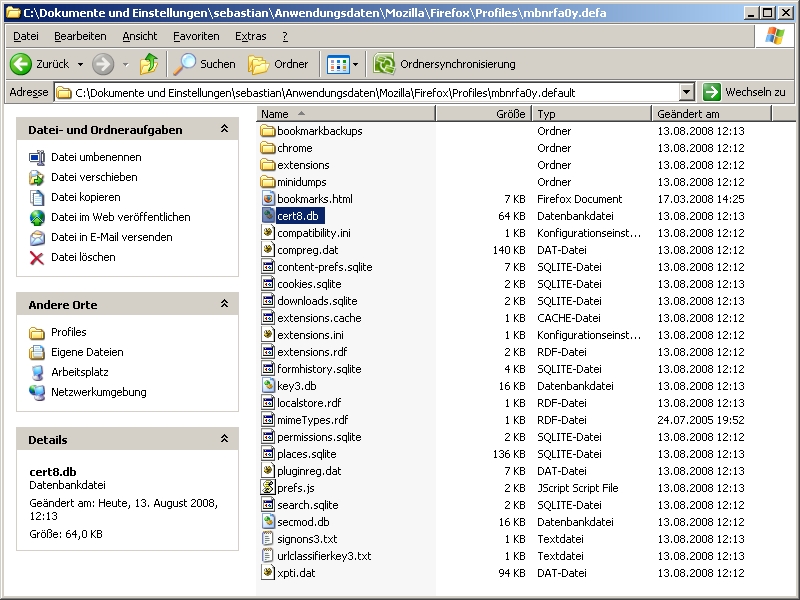Select the bookmarkbackups folder icon

tap(268, 131)
